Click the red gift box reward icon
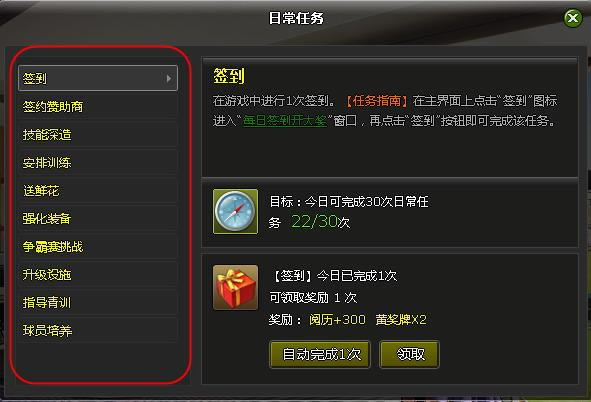Screen dimensions: 591x402 click(236, 287)
